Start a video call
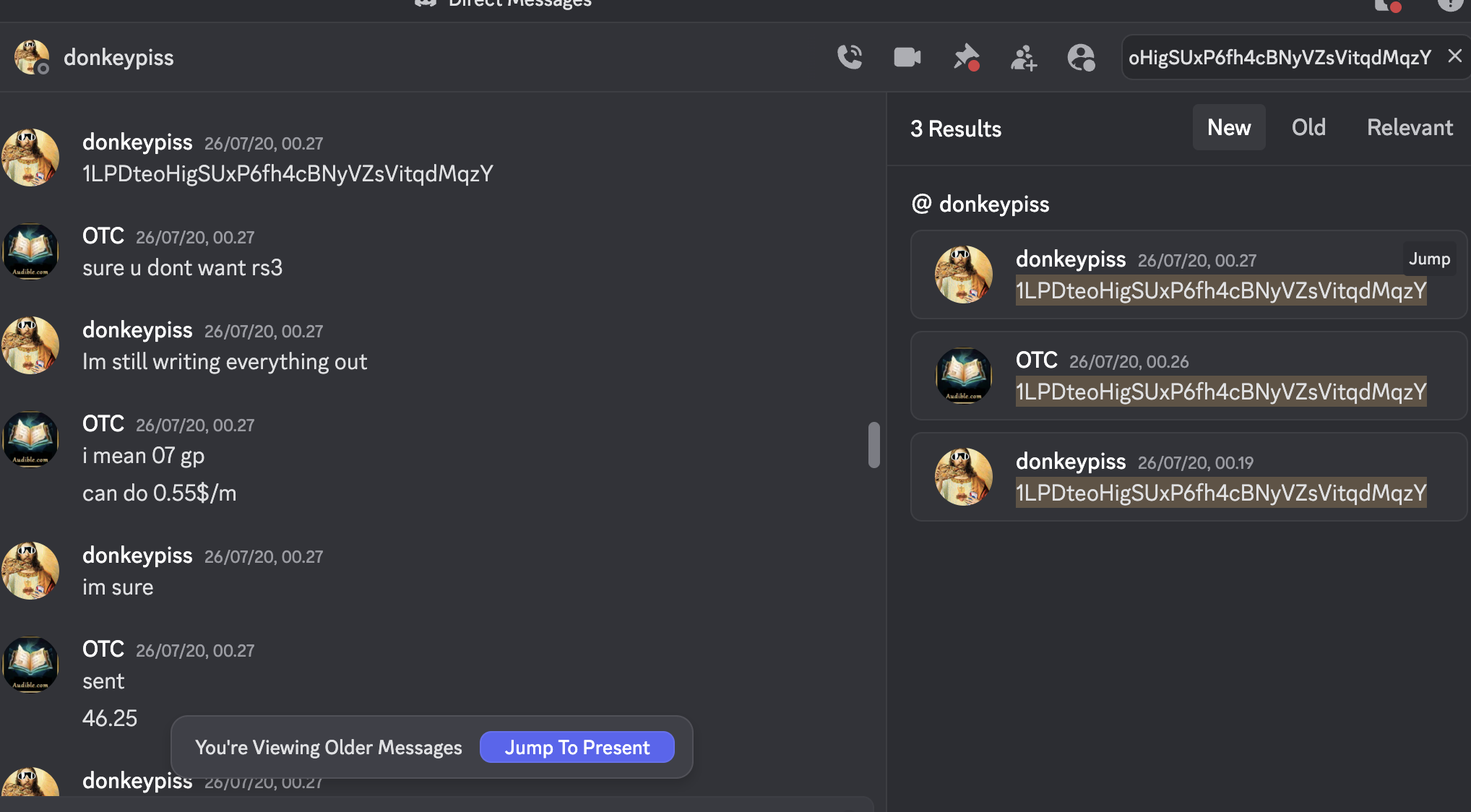 pyautogui.click(x=907, y=57)
